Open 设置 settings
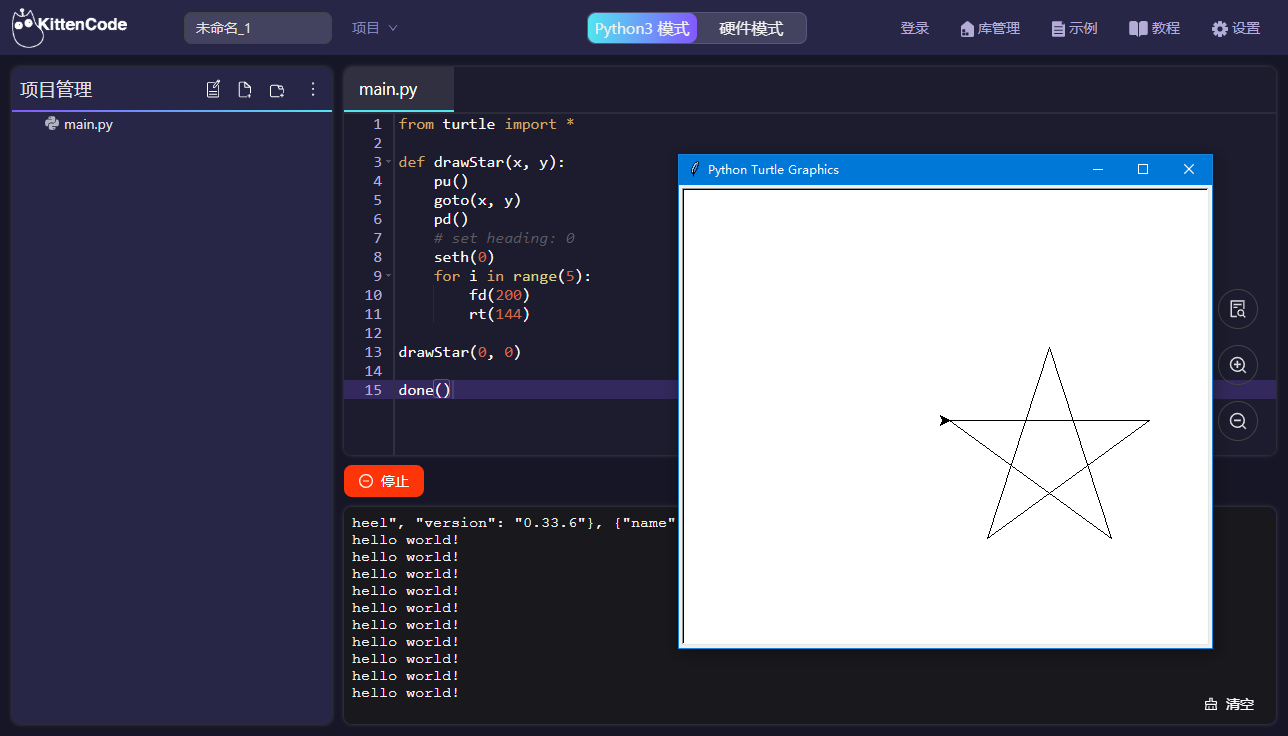 click(x=1236, y=28)
